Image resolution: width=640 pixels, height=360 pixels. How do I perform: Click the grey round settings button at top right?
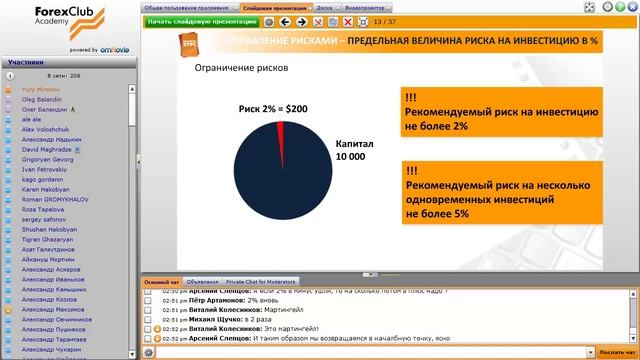[607, 7]
